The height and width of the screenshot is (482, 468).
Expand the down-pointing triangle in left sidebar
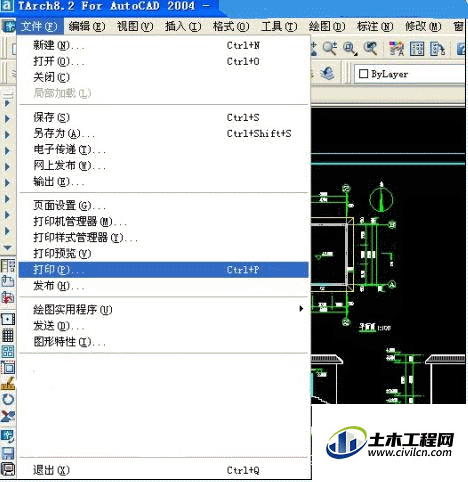click(7, 247)
